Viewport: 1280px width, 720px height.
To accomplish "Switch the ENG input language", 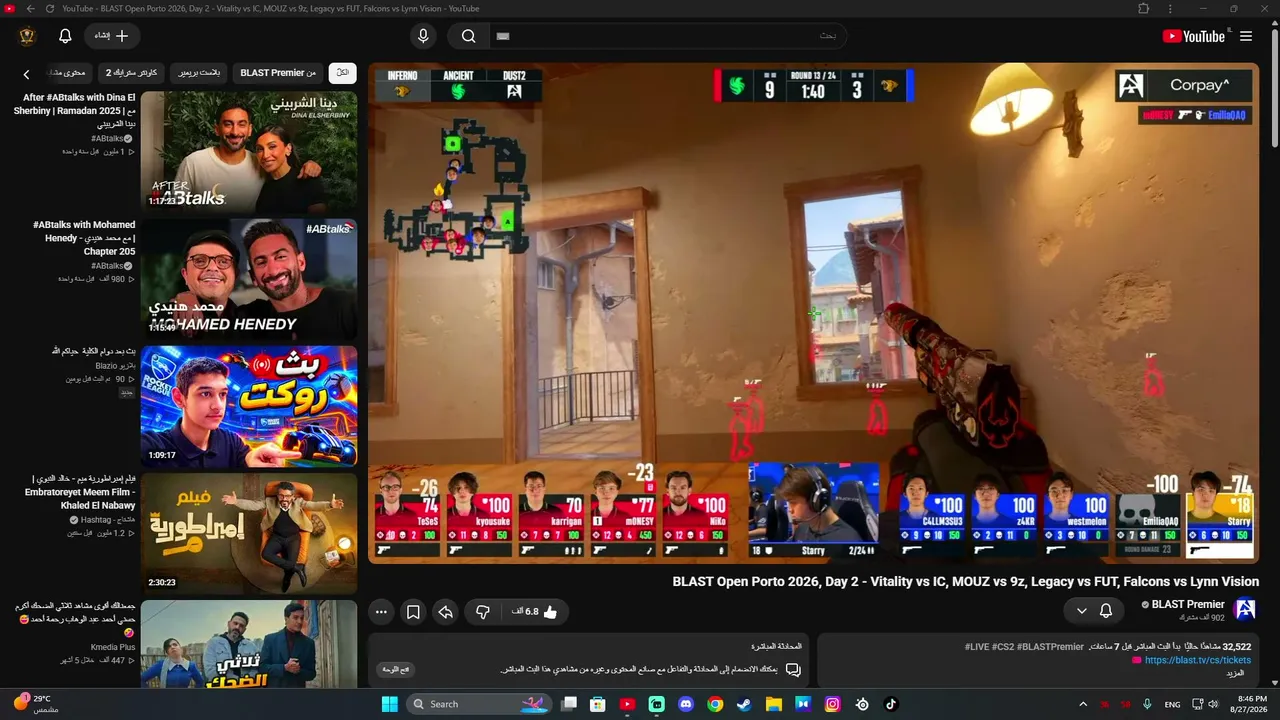I will coord(1172,704).
